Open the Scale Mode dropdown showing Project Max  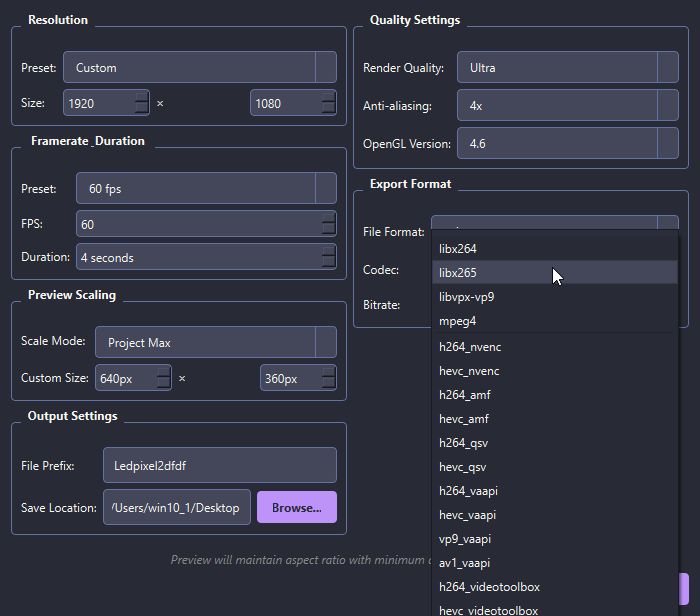tap(216, 342)
